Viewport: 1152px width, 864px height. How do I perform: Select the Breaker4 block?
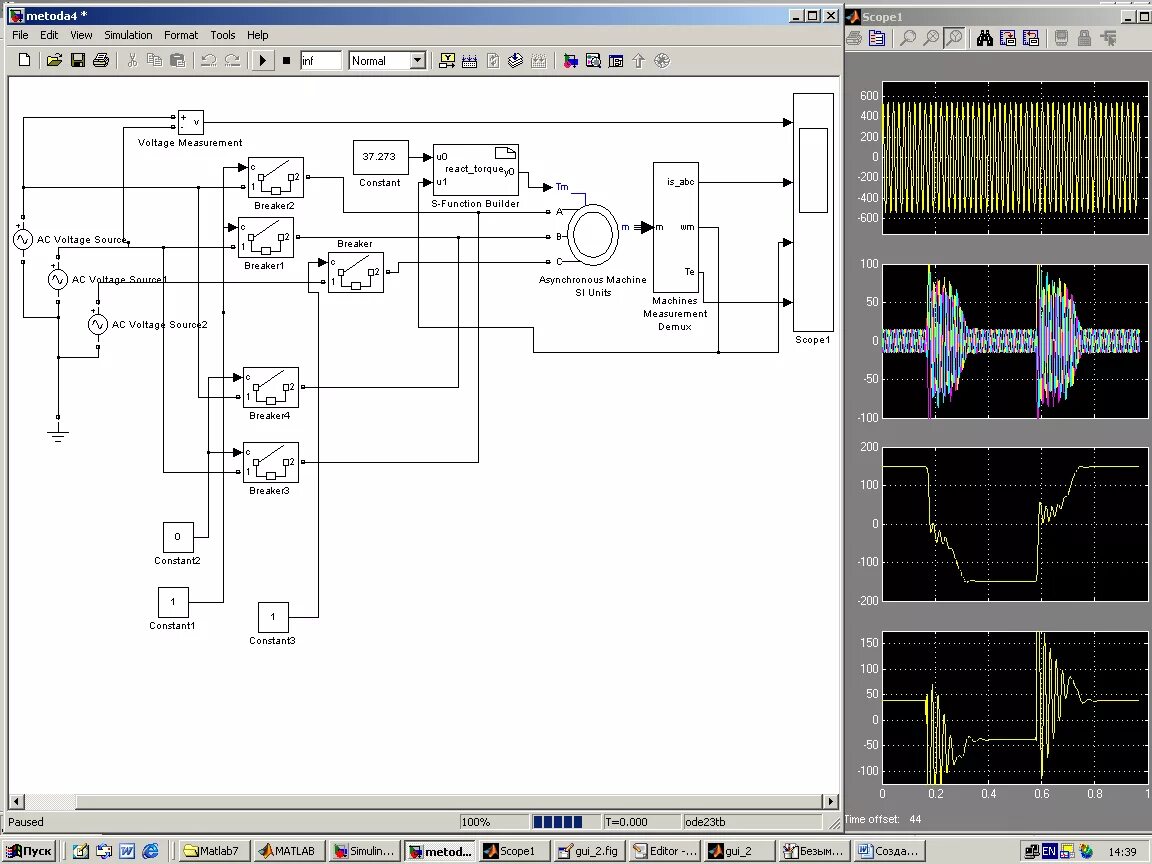(270, 387)
